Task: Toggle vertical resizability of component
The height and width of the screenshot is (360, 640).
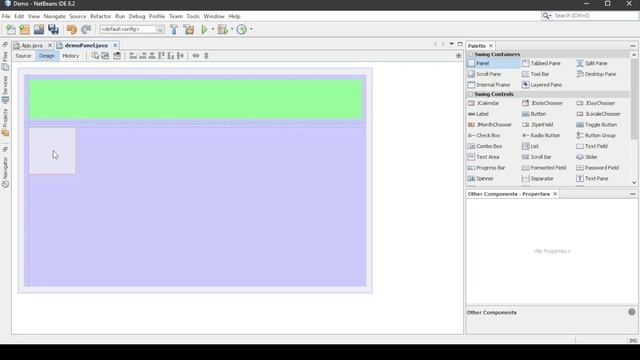Action: 206,56
